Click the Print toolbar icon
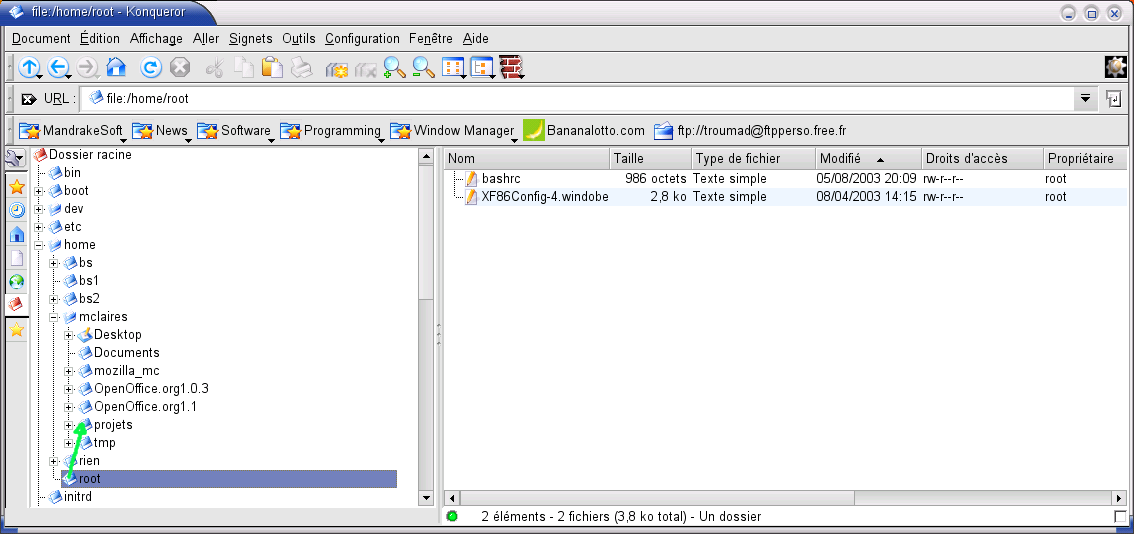The width and height of the screenshot is (1134, 534). (x=301, y=68)
